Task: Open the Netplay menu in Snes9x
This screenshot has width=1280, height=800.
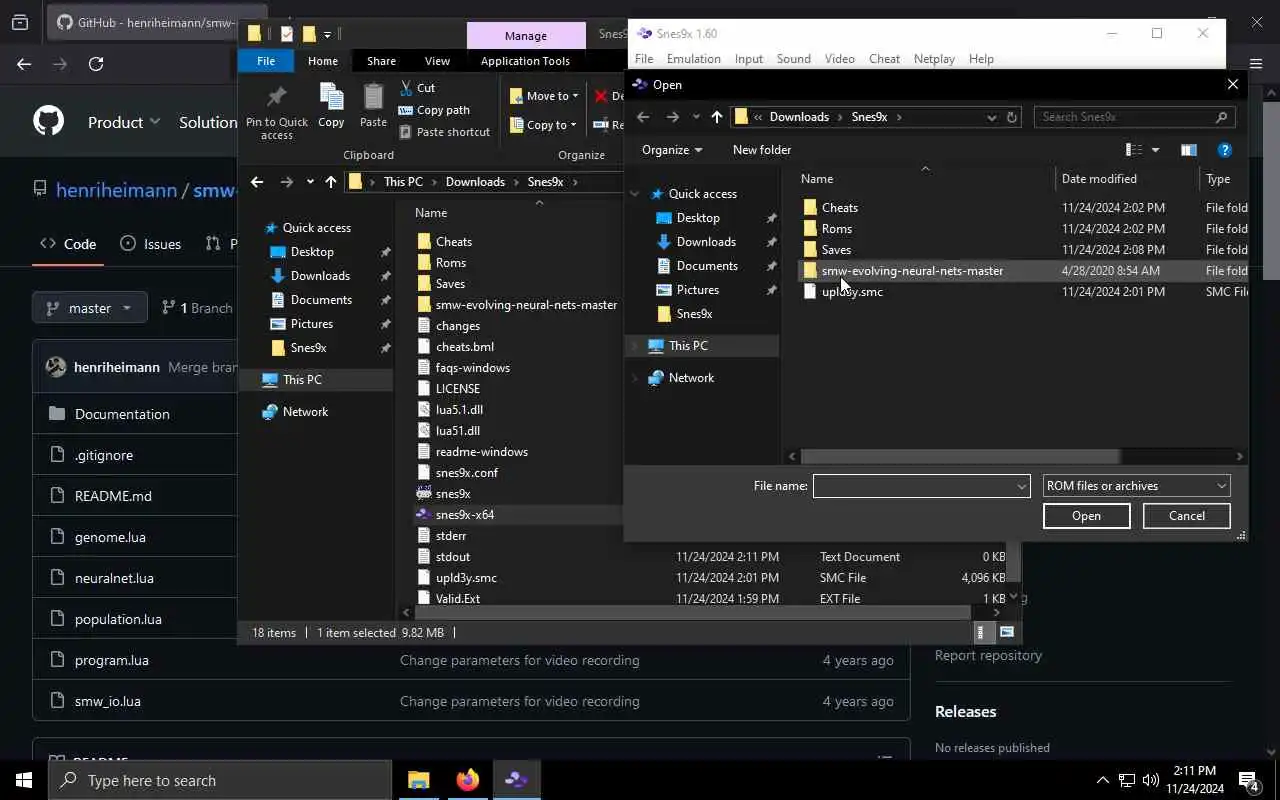Action: coord(934,59)
